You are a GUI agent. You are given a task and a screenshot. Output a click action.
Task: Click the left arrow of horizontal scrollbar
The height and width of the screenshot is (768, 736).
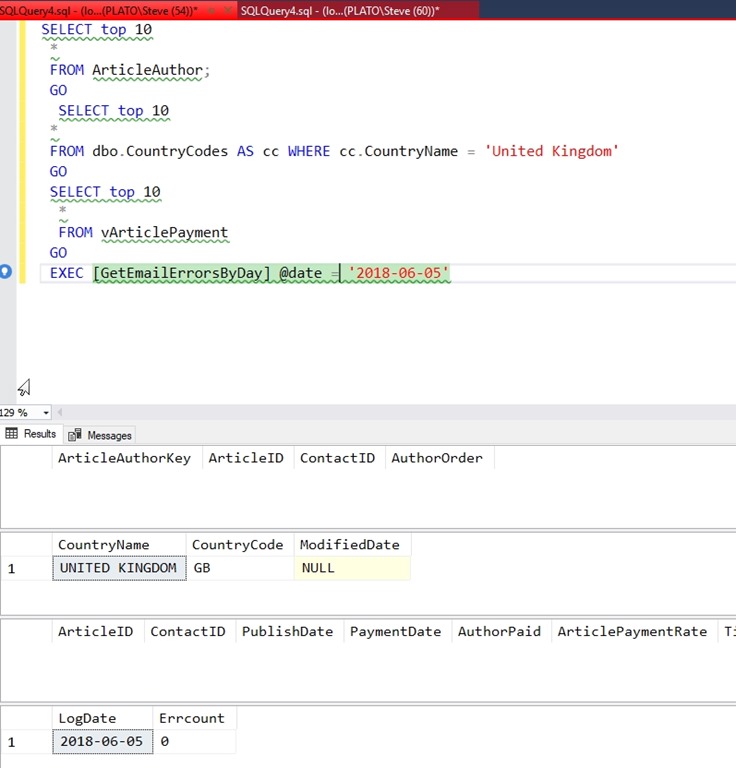[59, 412]
